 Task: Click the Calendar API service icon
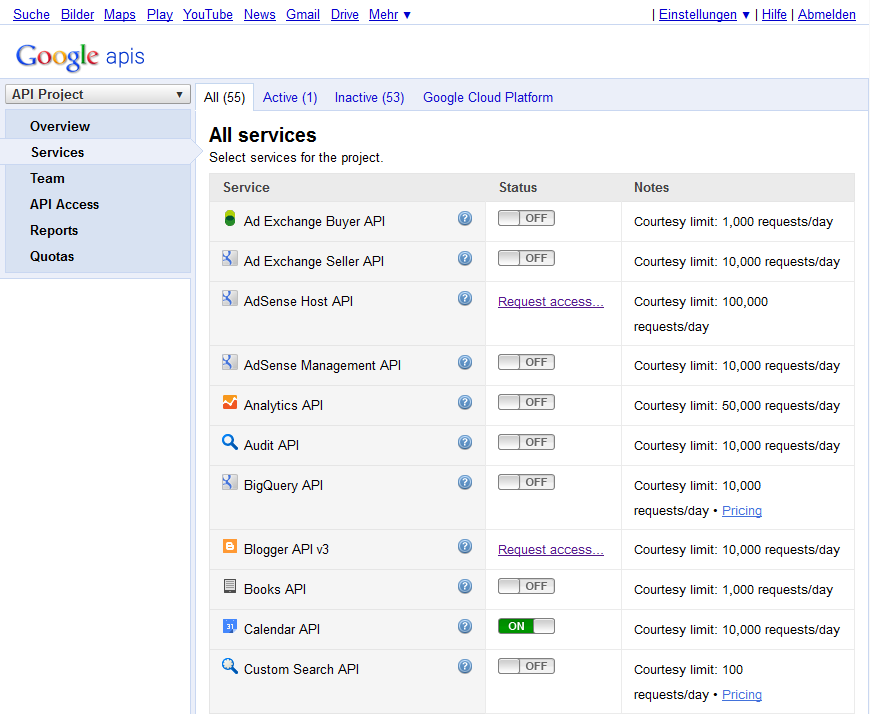coord(230,627)
